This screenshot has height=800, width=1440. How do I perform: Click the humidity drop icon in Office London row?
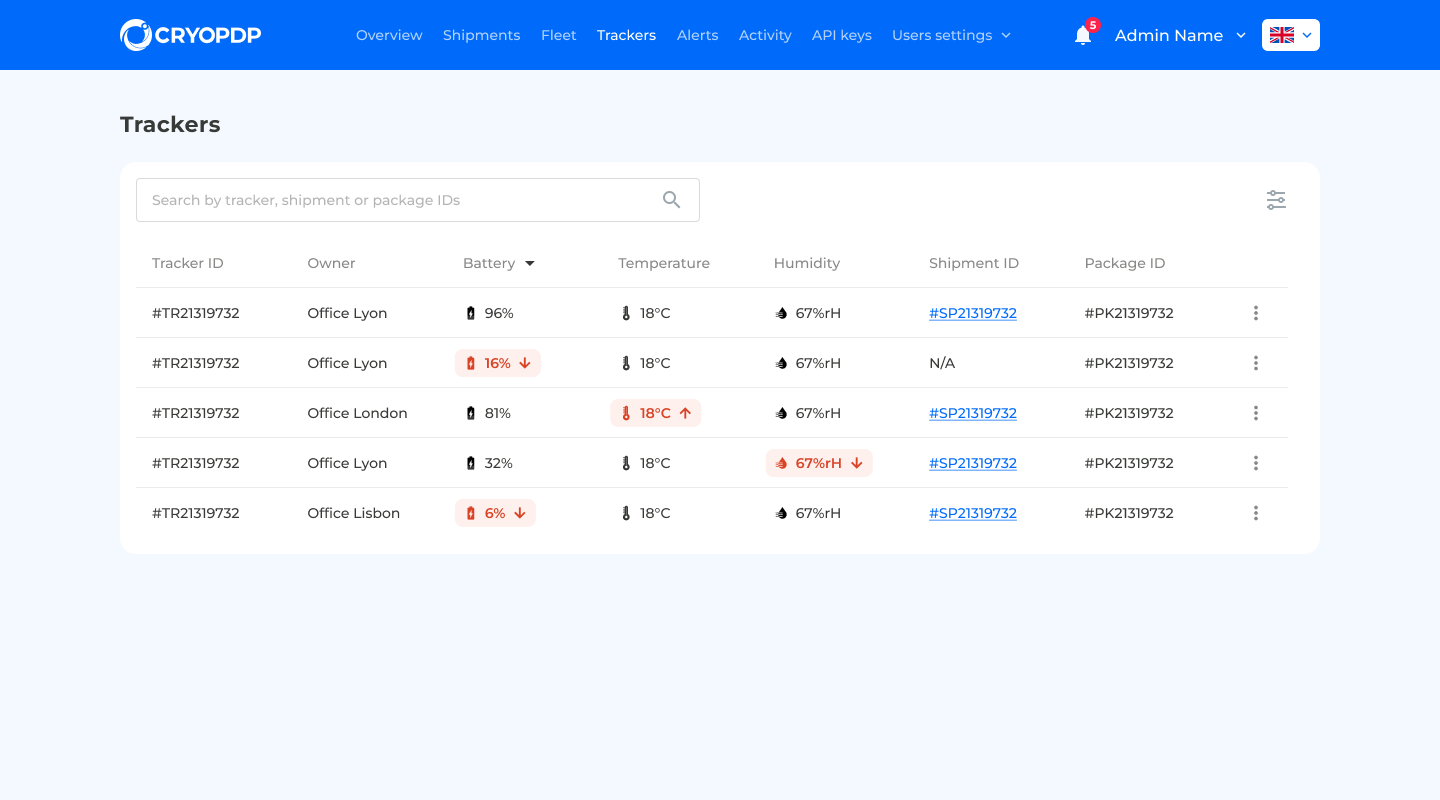click(782, 413)
